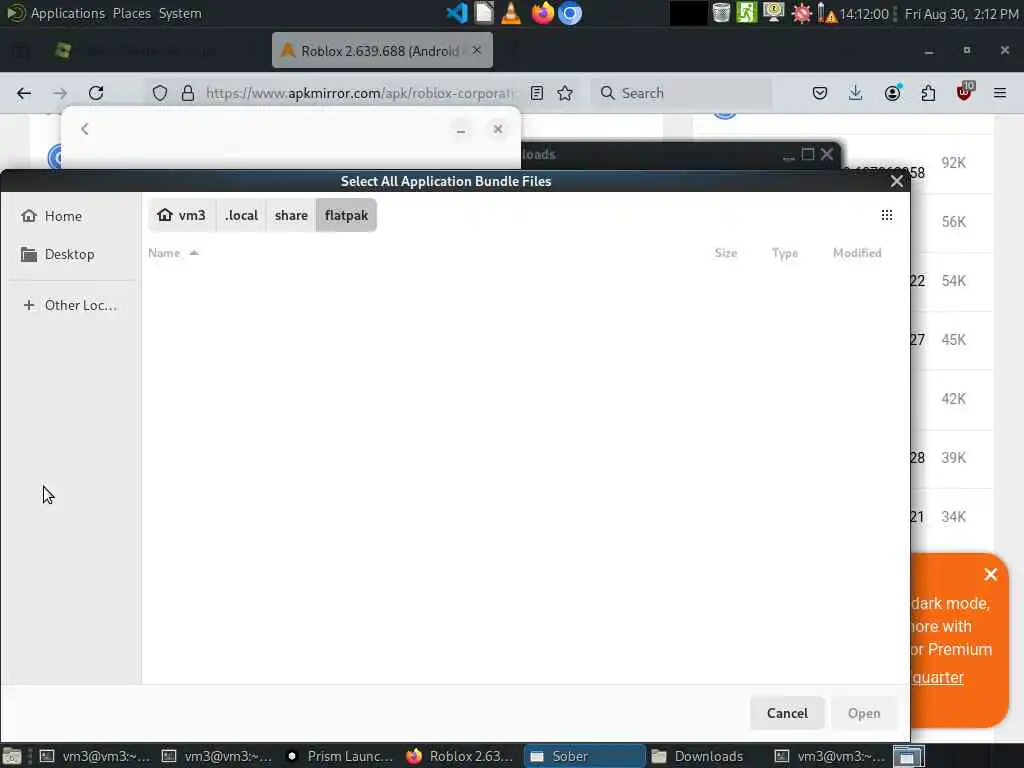1024x768 pixels.
Task: Go to Desktop in file chooser sidebar
Action: pyautogui.click(x=72, y=254)
